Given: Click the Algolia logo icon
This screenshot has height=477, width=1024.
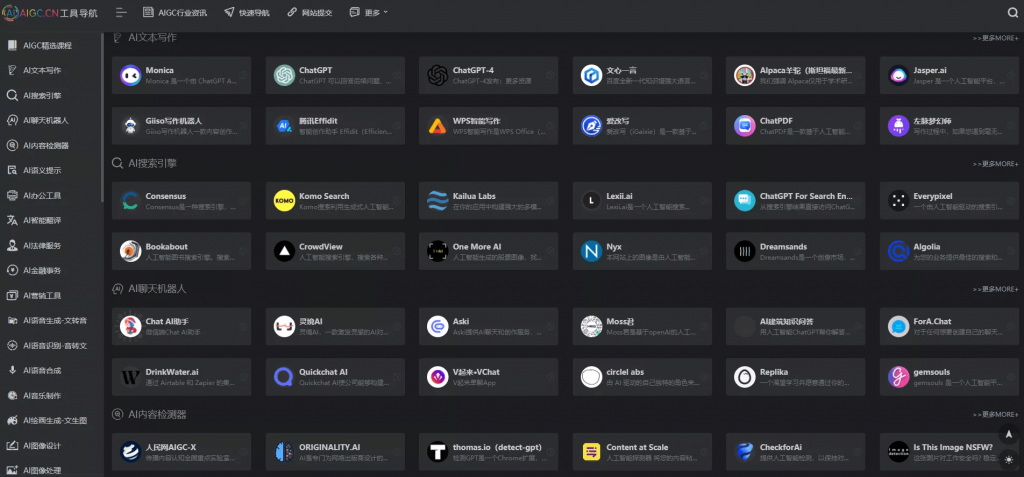Looking at the screenshot, I should click(898, 251).
